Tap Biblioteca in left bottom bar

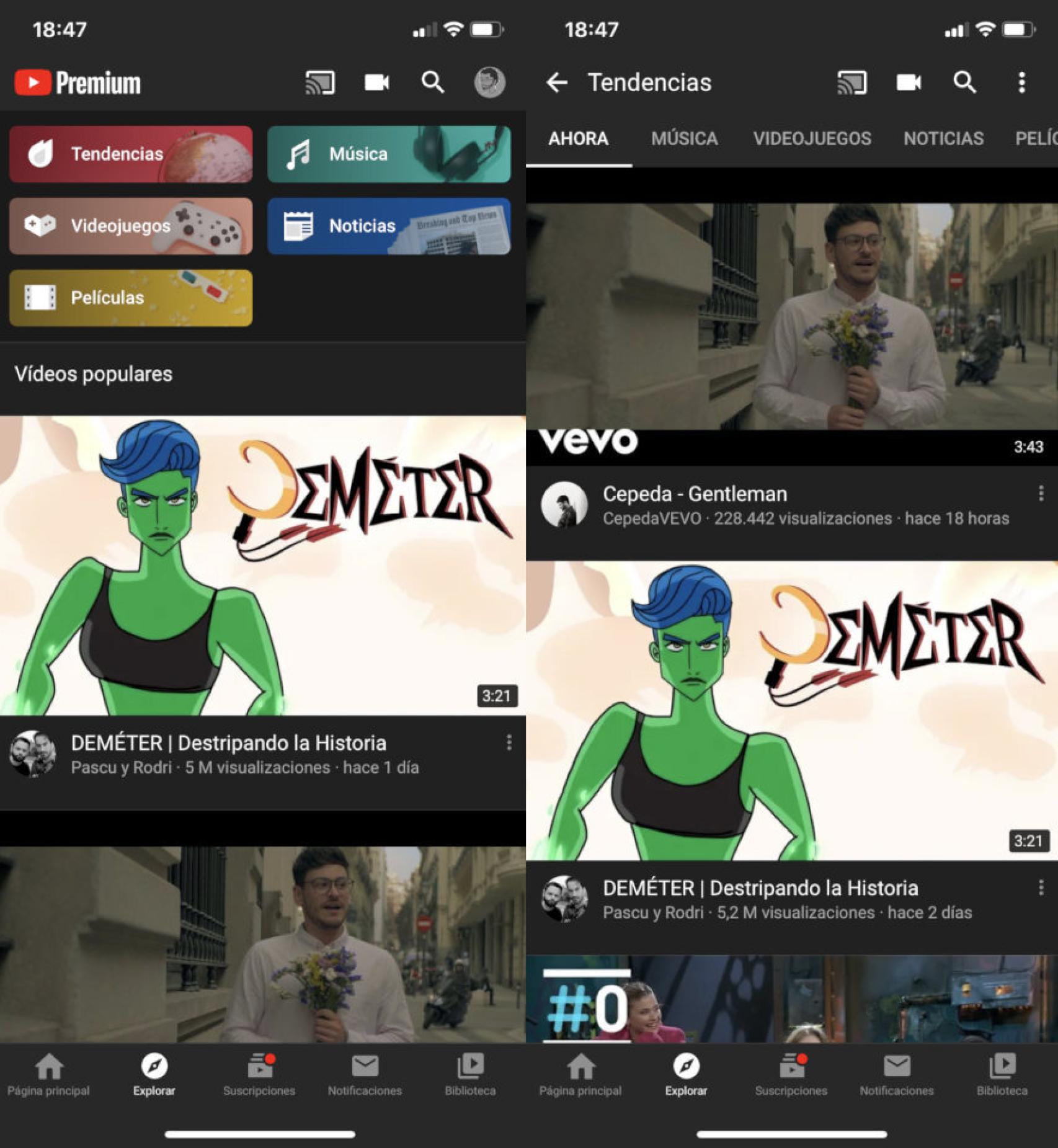click(470, 1075)
